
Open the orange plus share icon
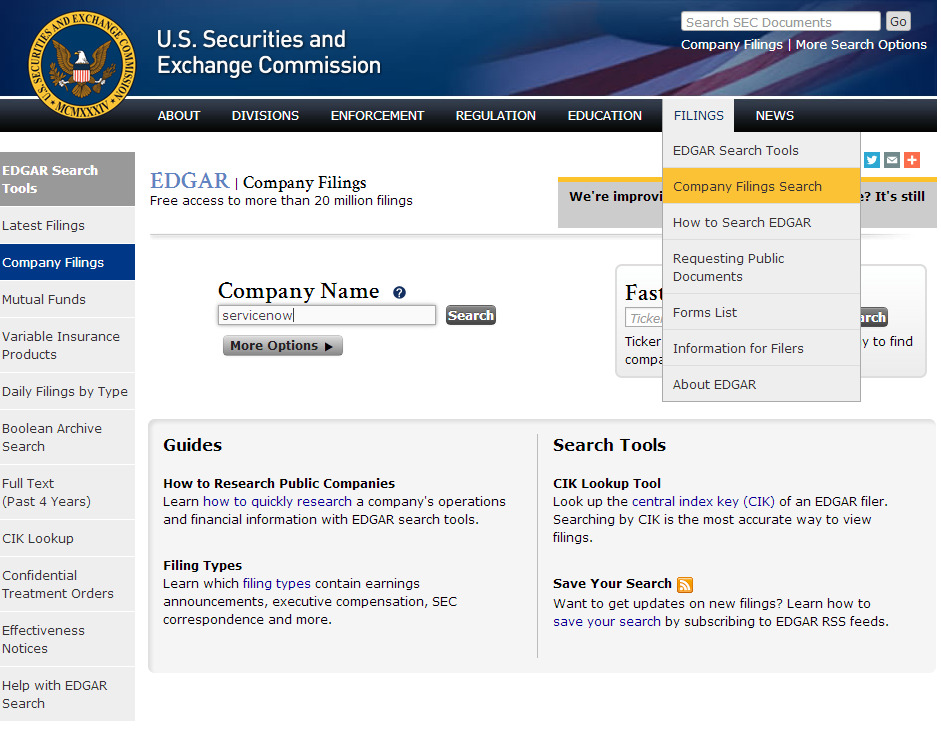(x=911, y=160)
